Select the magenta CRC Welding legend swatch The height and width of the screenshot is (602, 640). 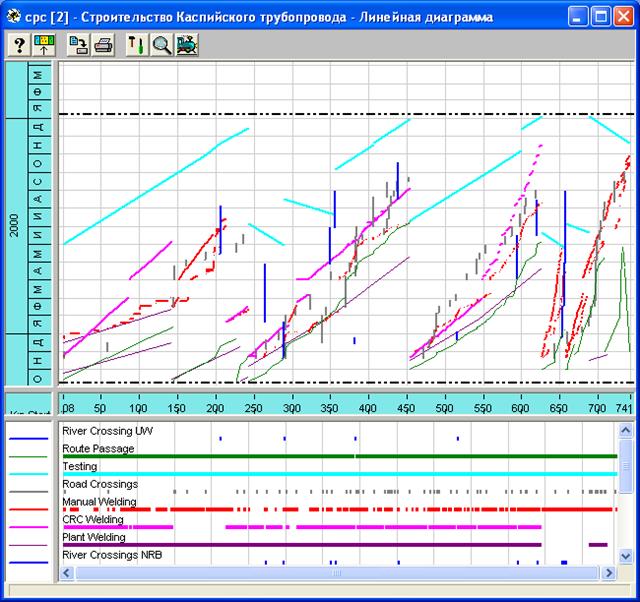click(x=28, y=527)
